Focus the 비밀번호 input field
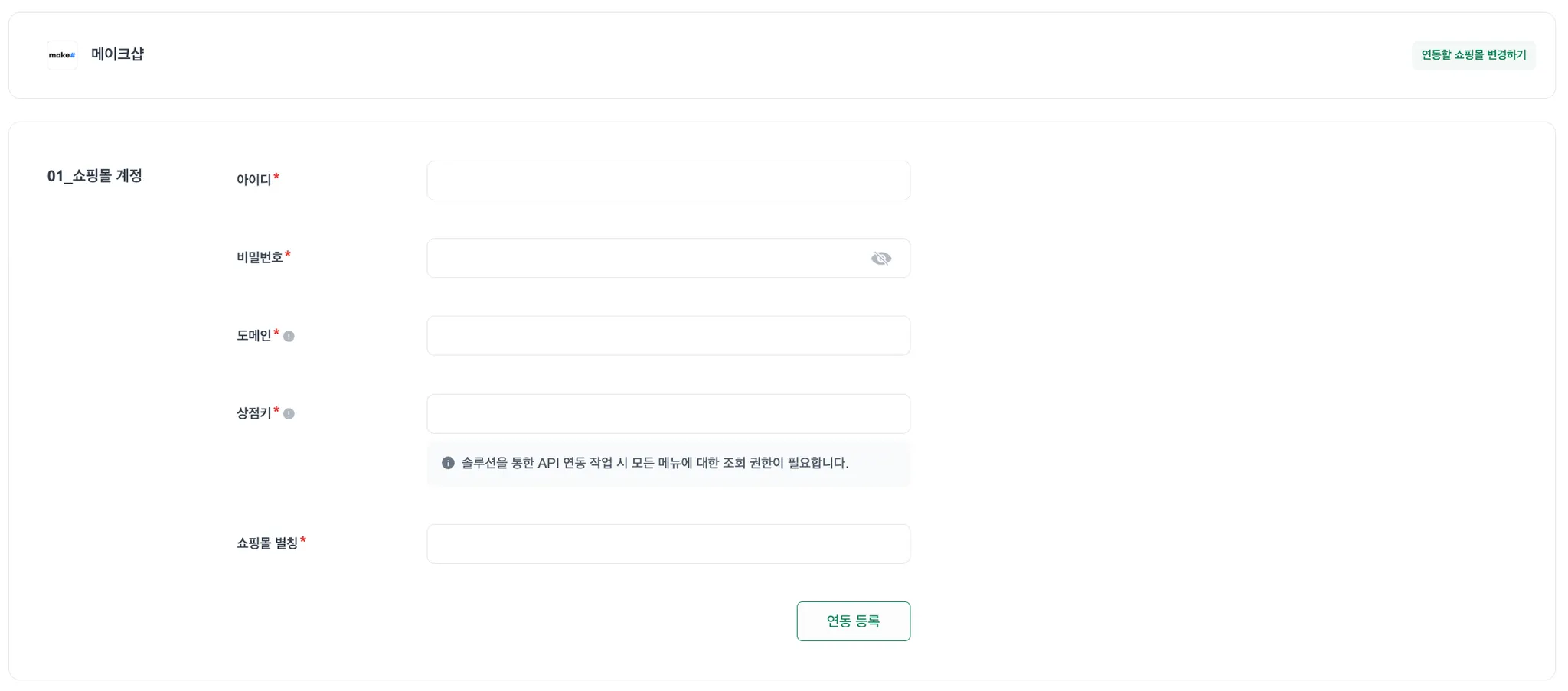This screenshot has width=1568, height=691. click(x=643, y=259)
